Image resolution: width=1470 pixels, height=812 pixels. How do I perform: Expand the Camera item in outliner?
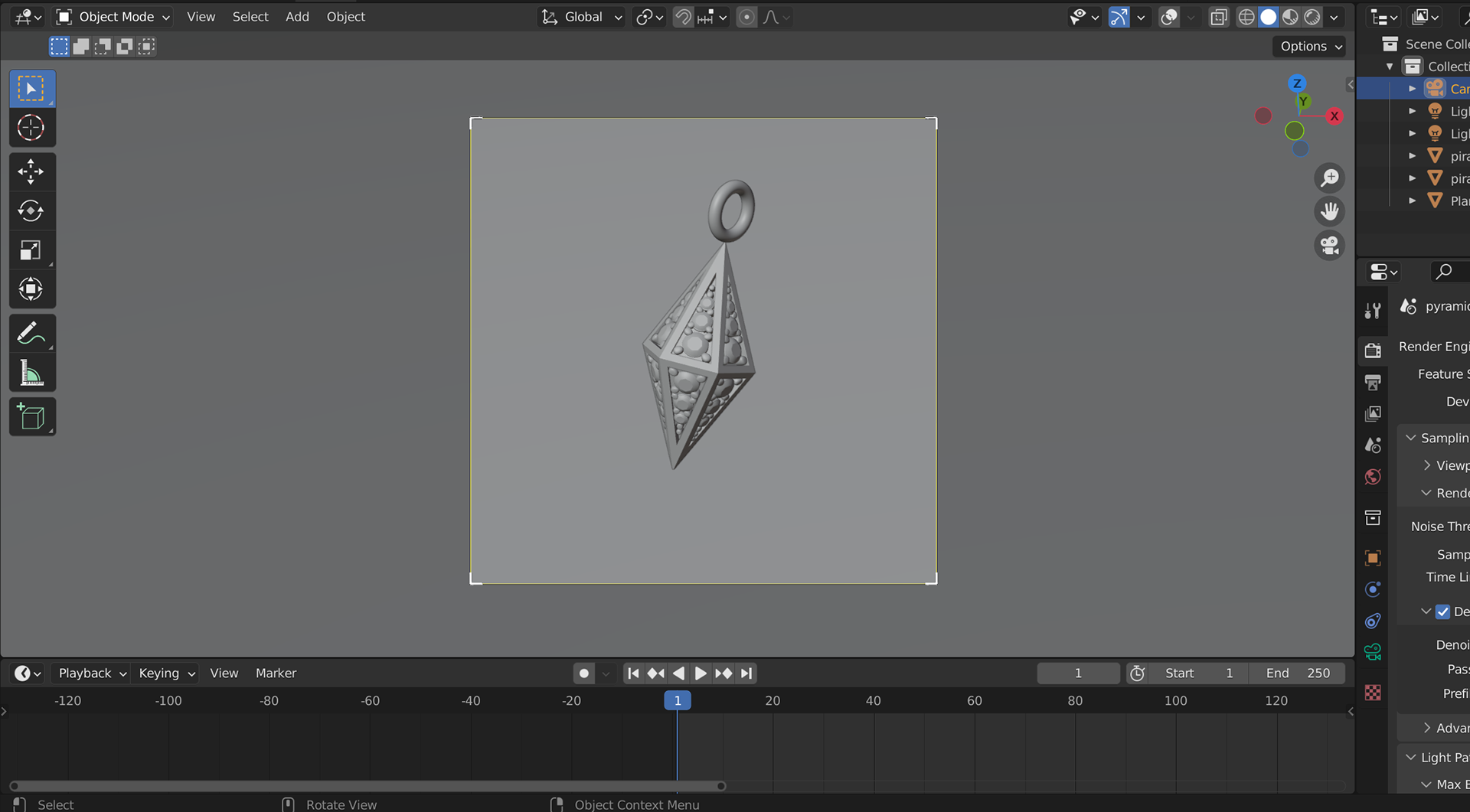pos(1413,89)
